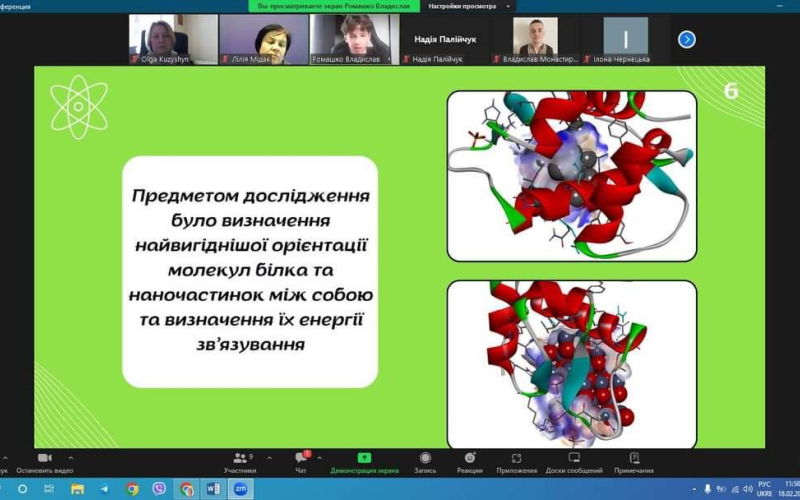The height and width of the screenshot is (500, 800).
Task: Expand audio options arrow at toolbar edge
Action: (x=5, y=458)
